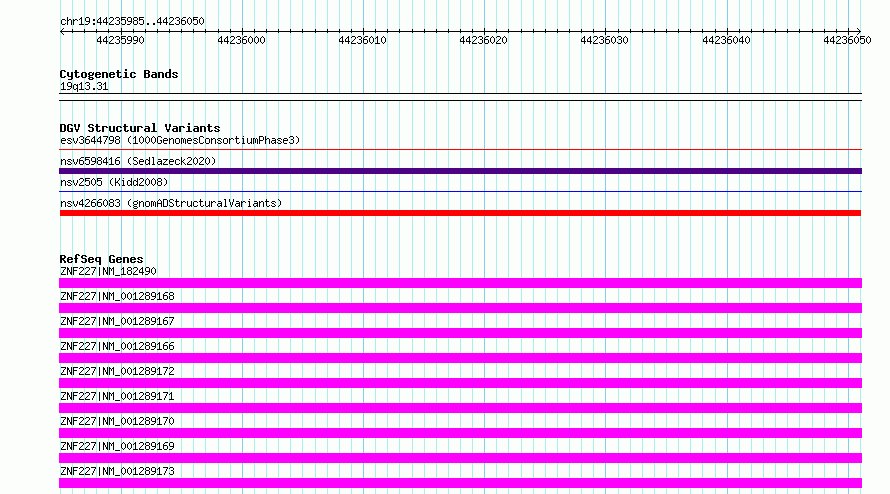
Task: Click the magenta bar under NM_001289170
Action: coord(460,433)
